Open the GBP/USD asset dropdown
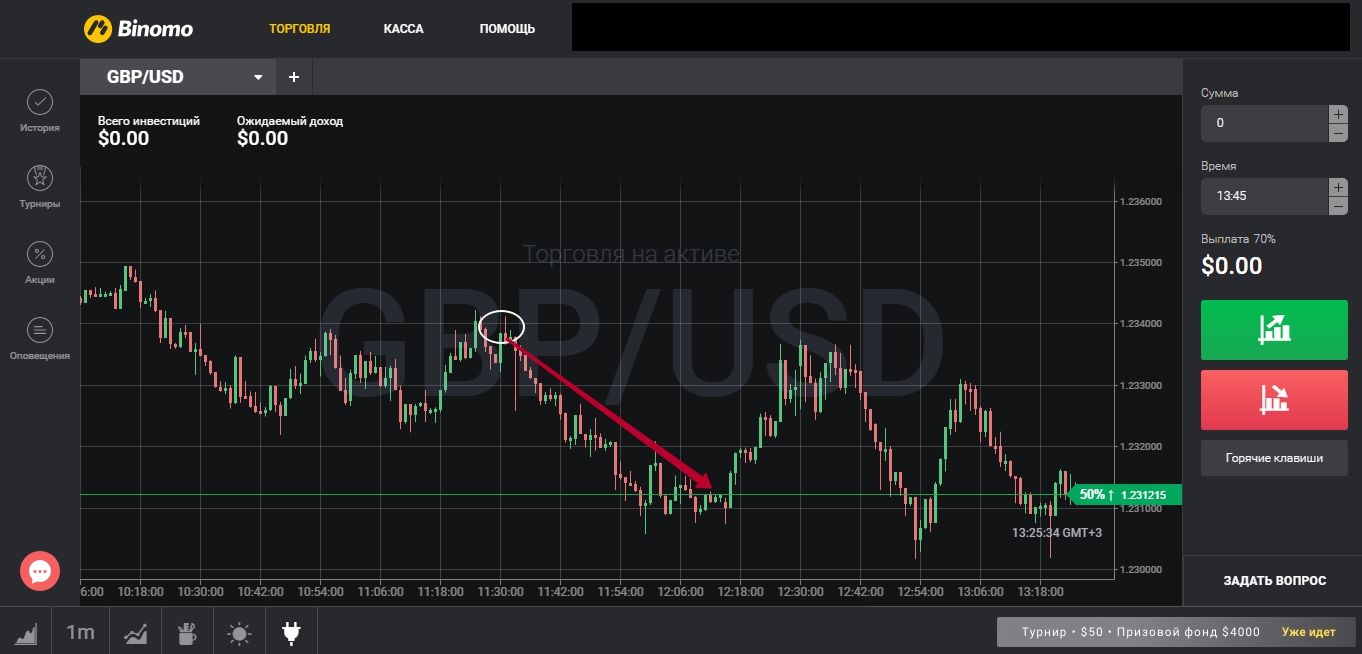Screen dimensions: 1362x654 178,77
